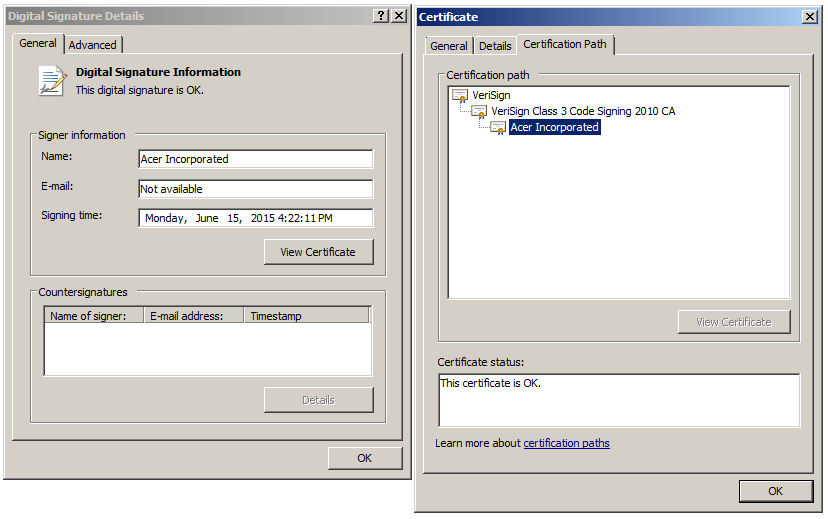828x519 pixels.
Task: Click the Timestamp column header
Action: point(306,316)
